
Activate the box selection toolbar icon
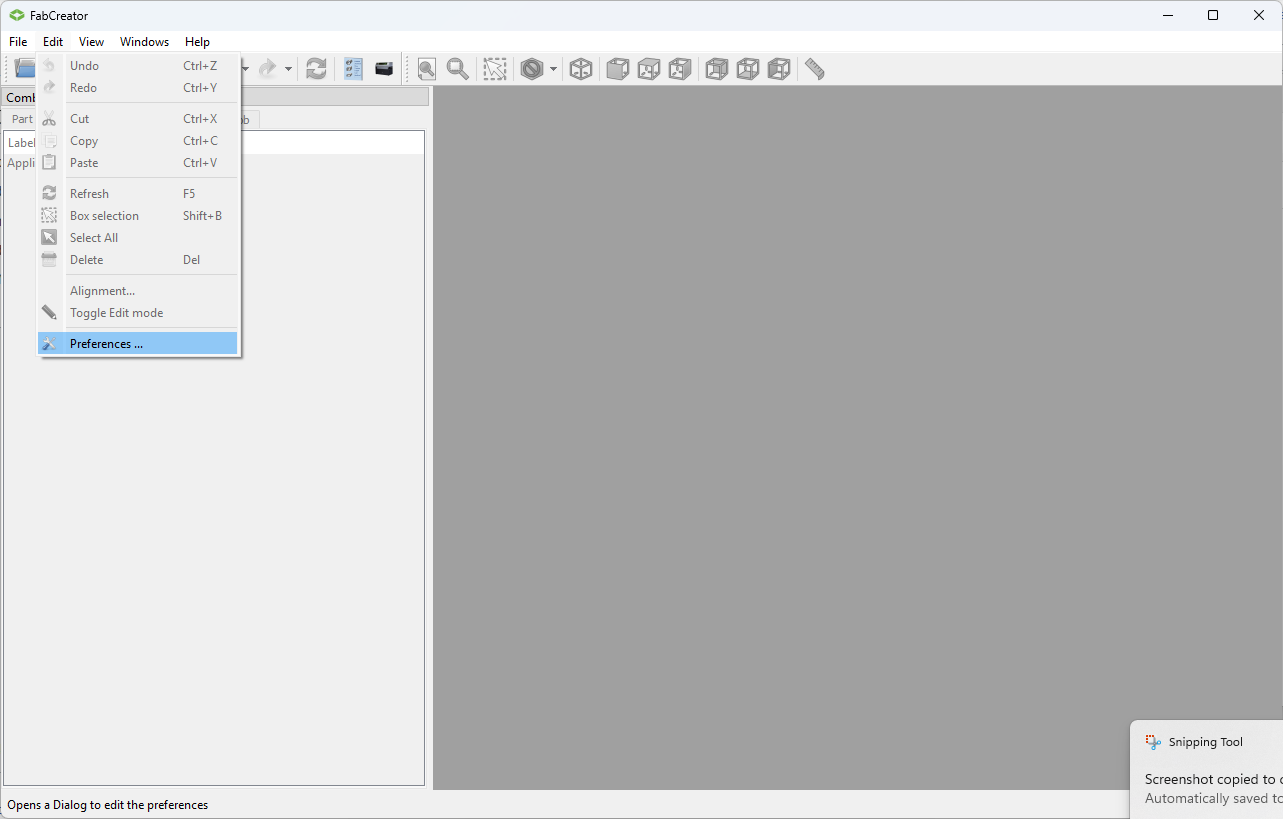(495, 69)
